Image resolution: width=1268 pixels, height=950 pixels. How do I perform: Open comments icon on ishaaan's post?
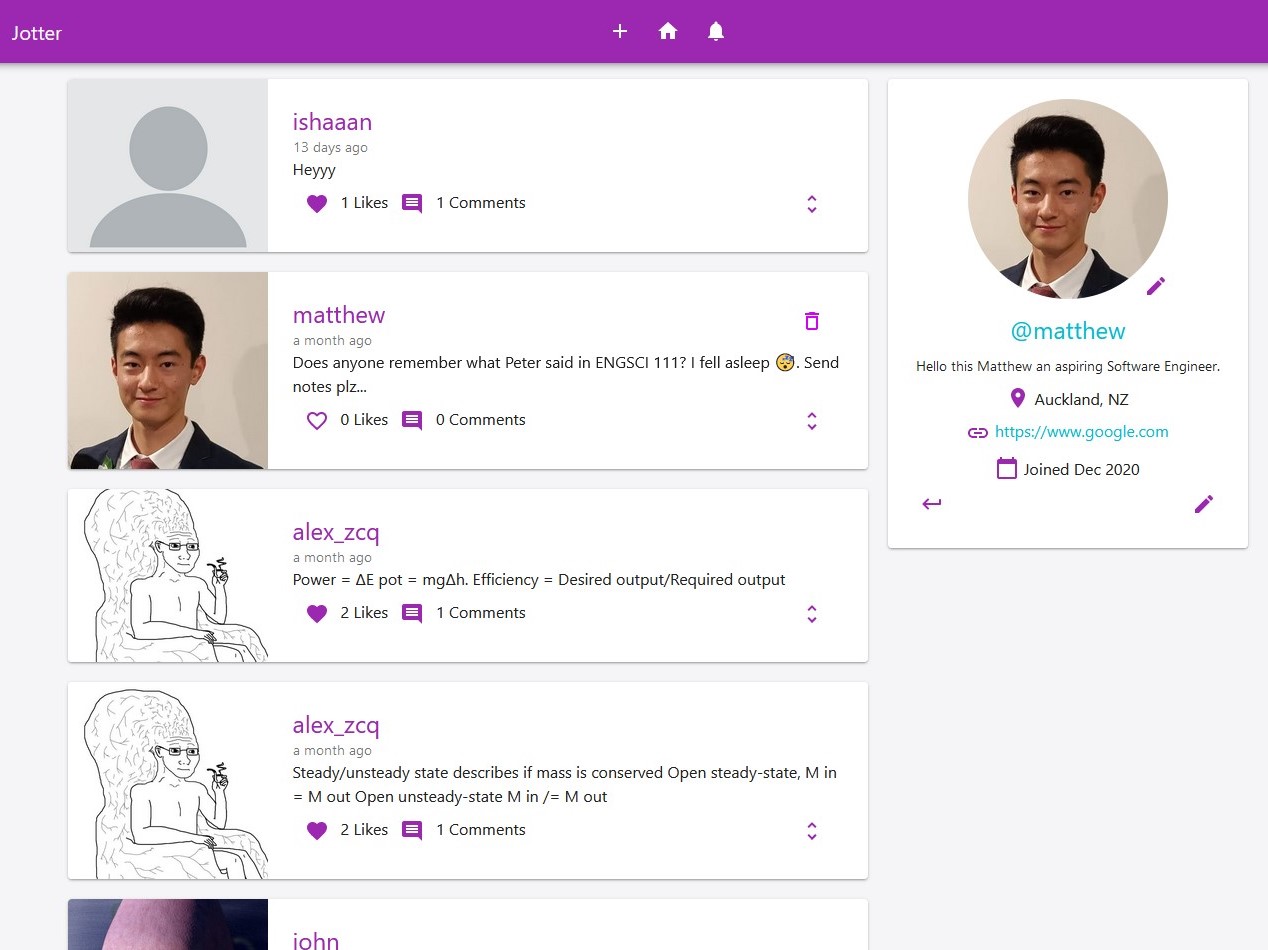[412, 203]
